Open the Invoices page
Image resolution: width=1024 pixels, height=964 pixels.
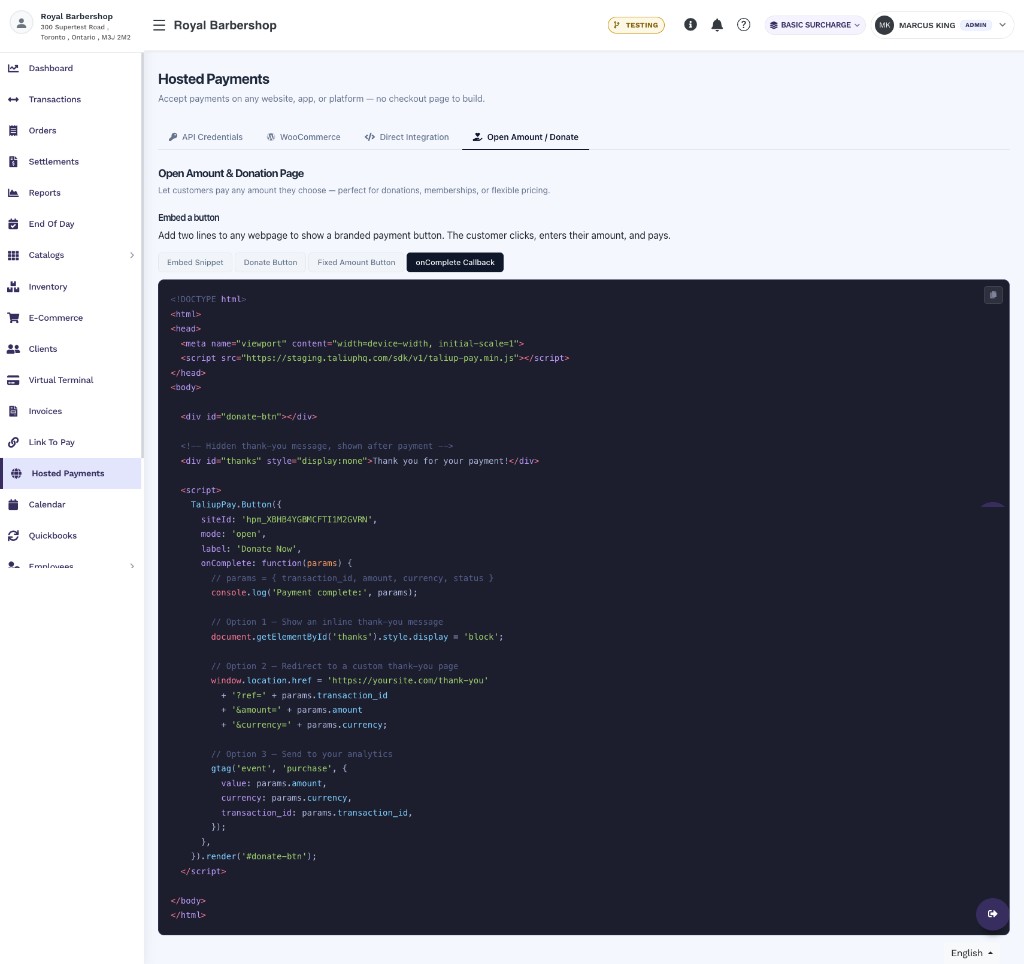tap(45, 411)
